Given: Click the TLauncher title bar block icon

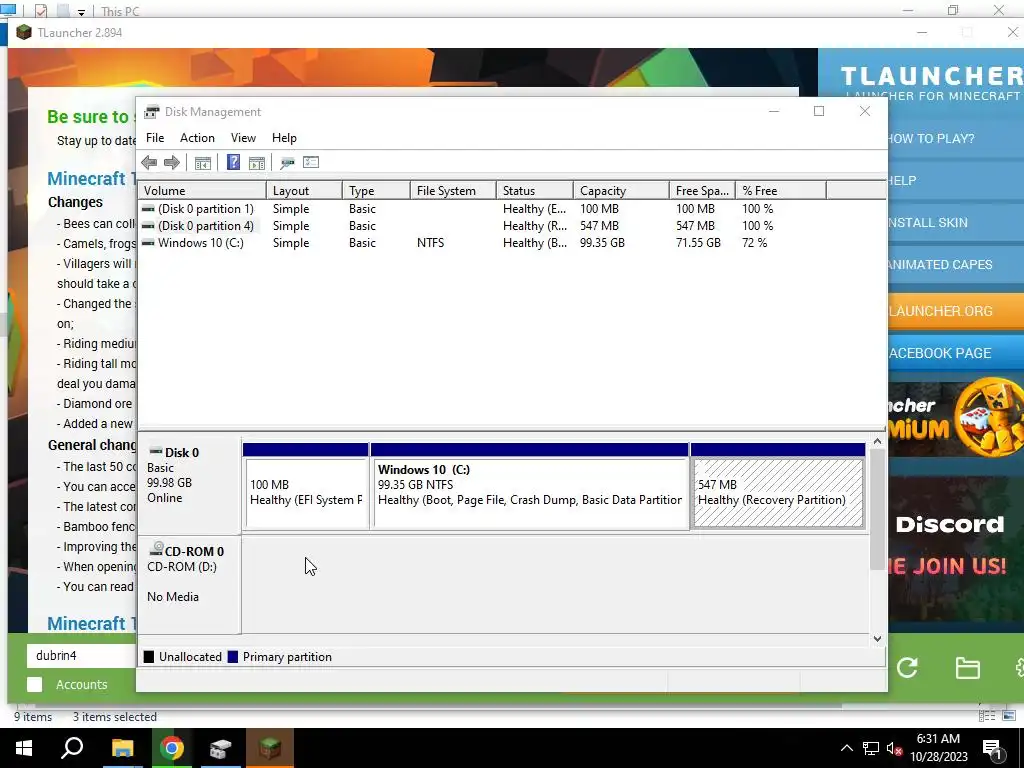Looking at the screenshot, I should [24, 33].
